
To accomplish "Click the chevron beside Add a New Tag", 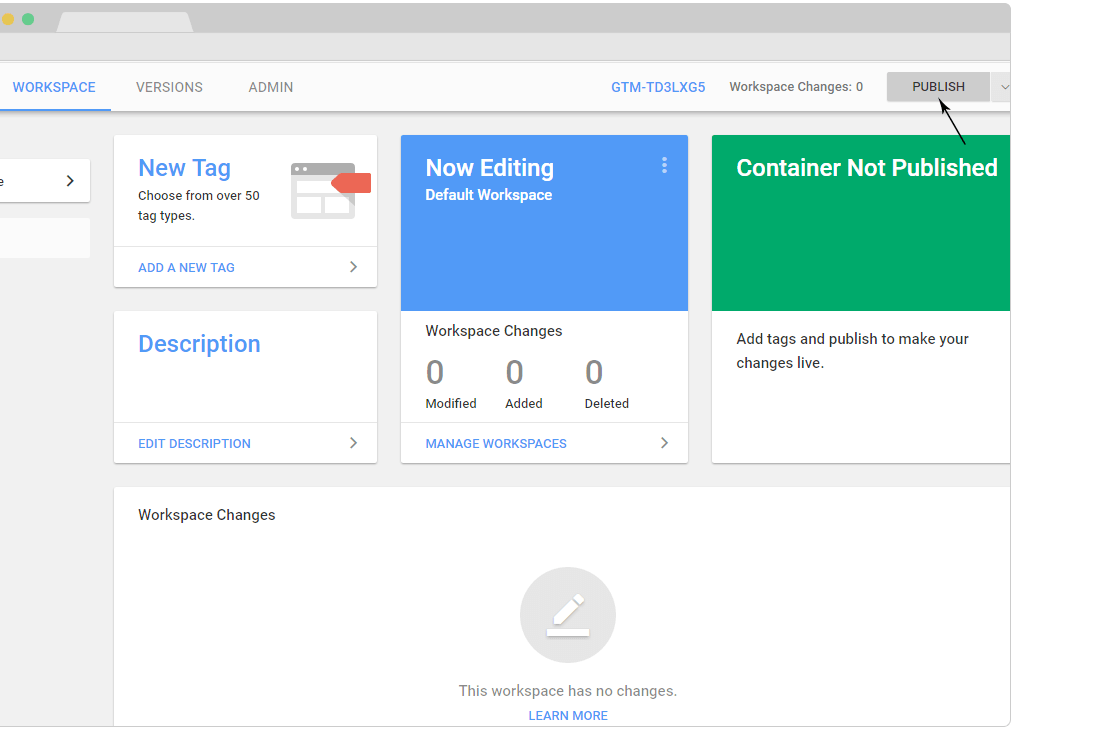I will point(353,267).
